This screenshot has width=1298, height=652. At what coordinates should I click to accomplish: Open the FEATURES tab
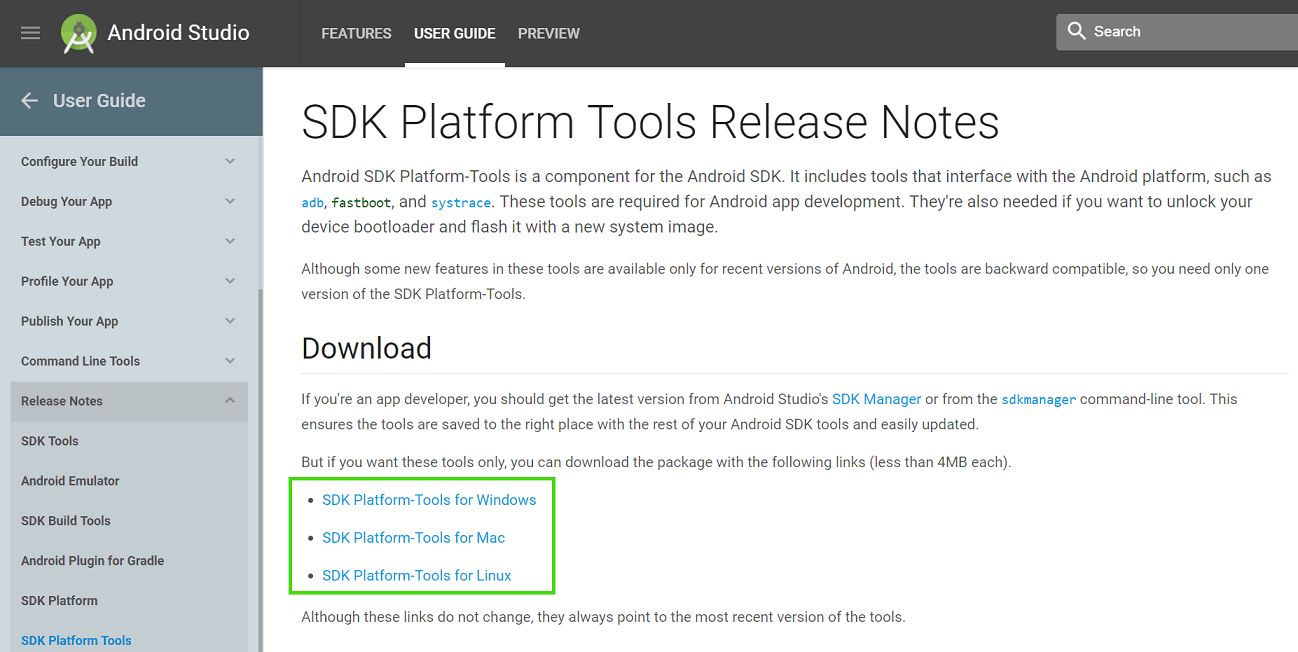click(356, 33)
